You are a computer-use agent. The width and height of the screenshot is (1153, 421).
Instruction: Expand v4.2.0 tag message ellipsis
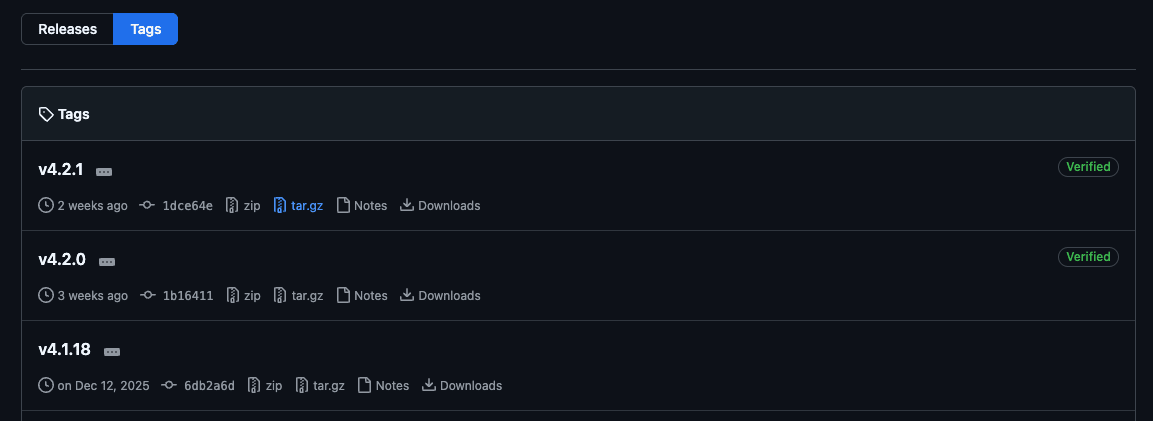pos(107,262)
